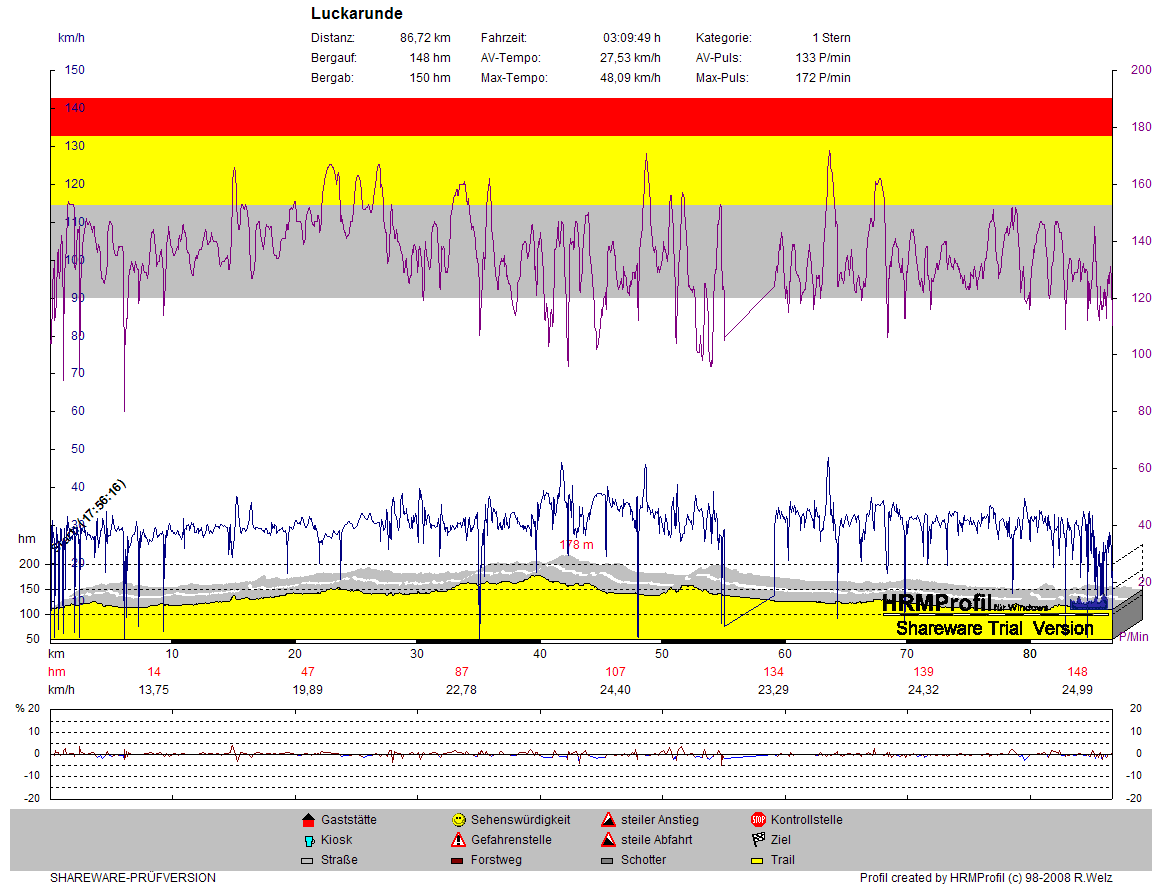Image resolution: width=1162 pixels, height=884 pixels.
Task: Select the Sehenswürdigkeit smiley icon
Action: [x=458, y=820]
